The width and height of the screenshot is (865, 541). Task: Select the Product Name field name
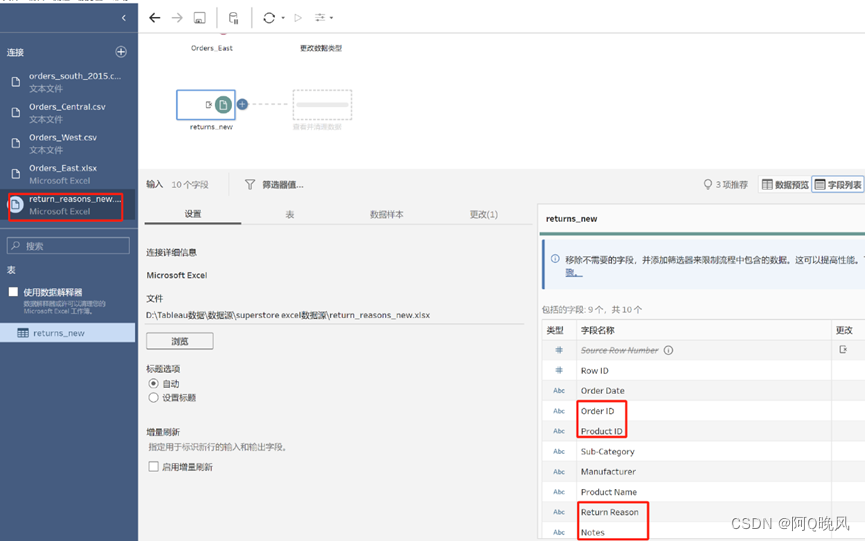[x=608, y=492]
